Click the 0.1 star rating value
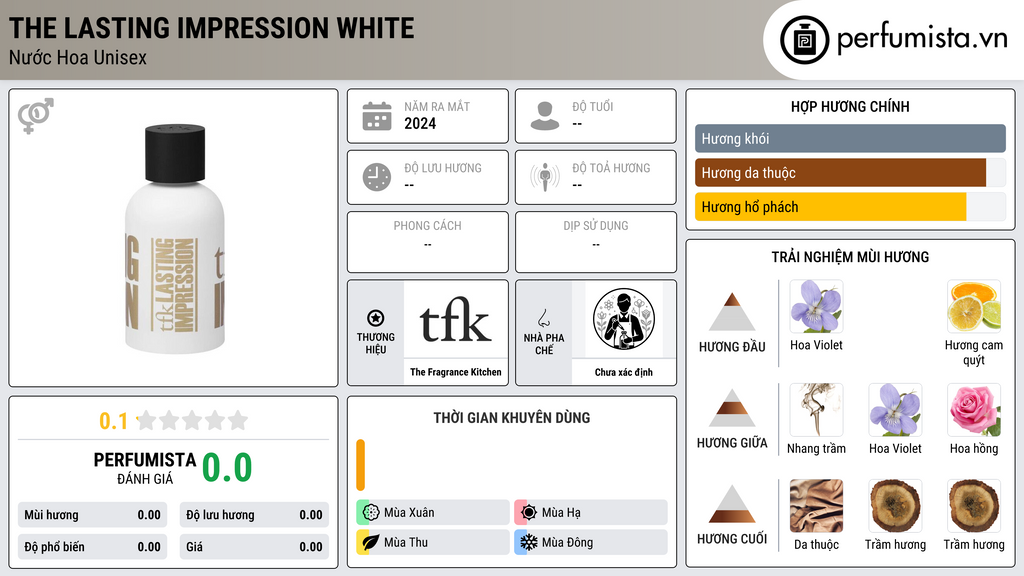Viewport: 1024px width, 576px height. tap(114, 421)
